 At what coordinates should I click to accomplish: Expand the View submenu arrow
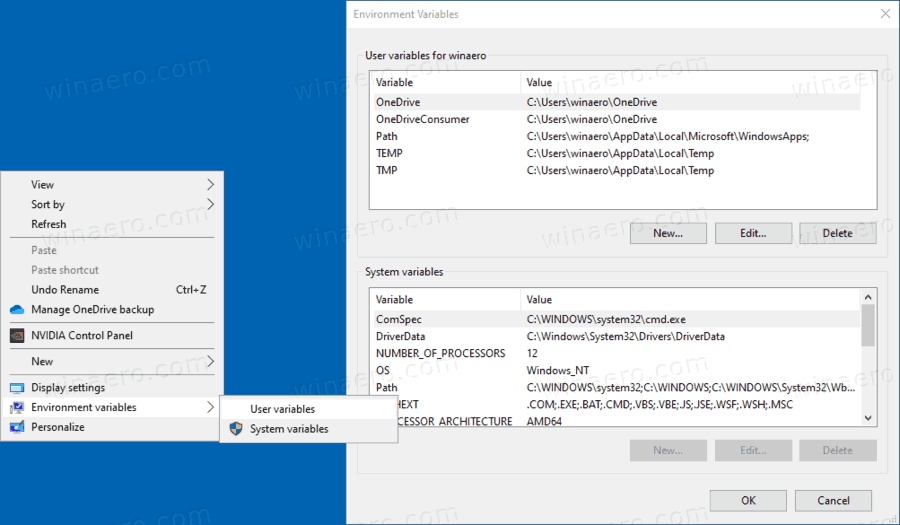coord(210,185)
